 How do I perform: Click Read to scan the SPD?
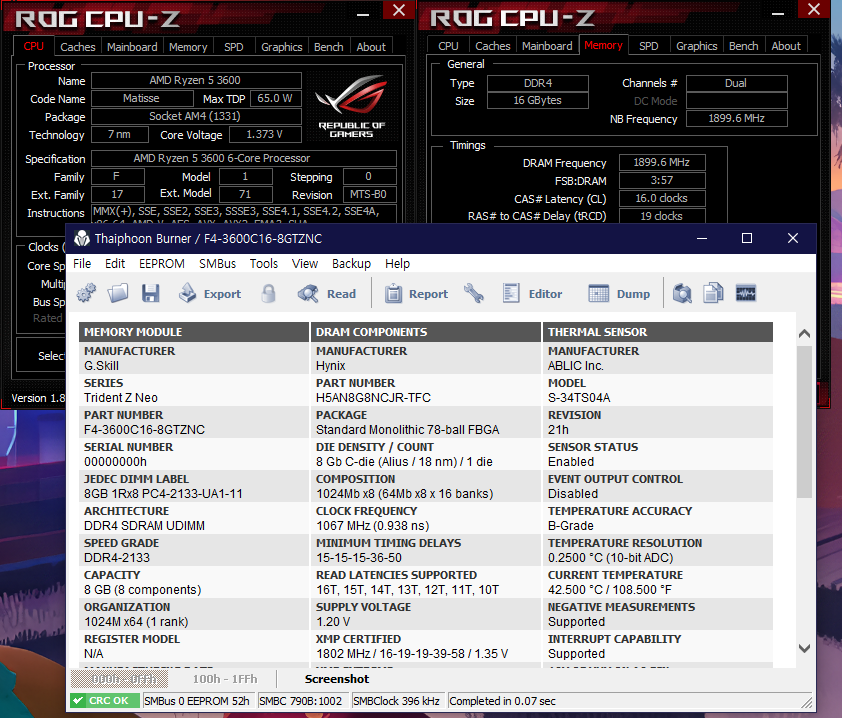[326, 294]
